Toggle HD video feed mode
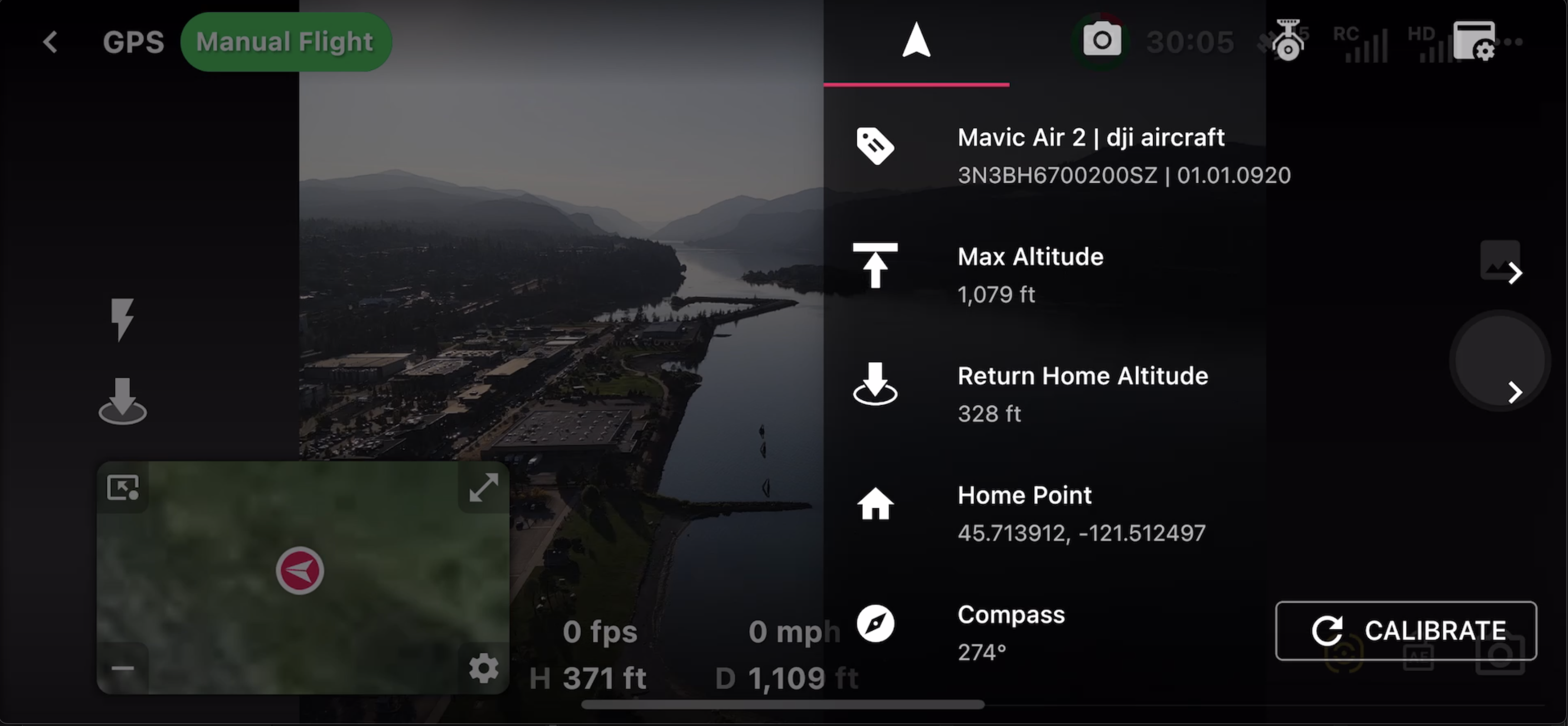1568x726 pixels. coord(1420,40)
